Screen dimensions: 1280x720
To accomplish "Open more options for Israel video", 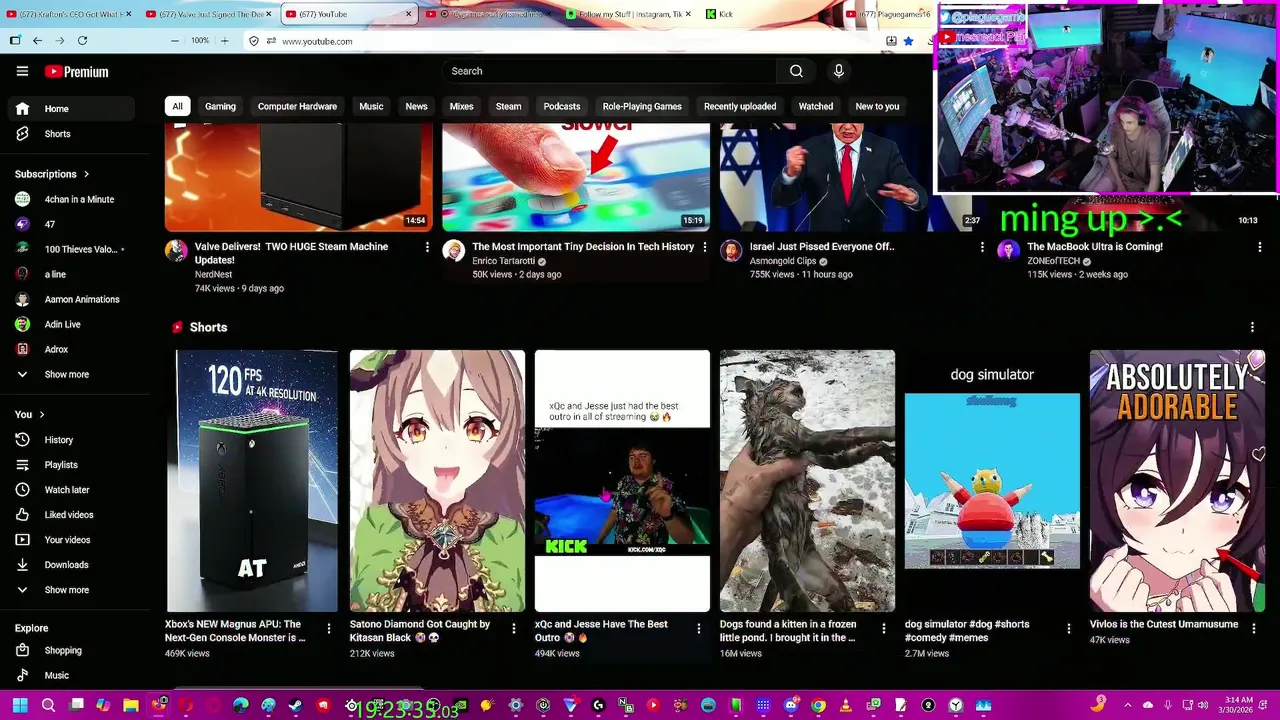I will pos(982,247).
